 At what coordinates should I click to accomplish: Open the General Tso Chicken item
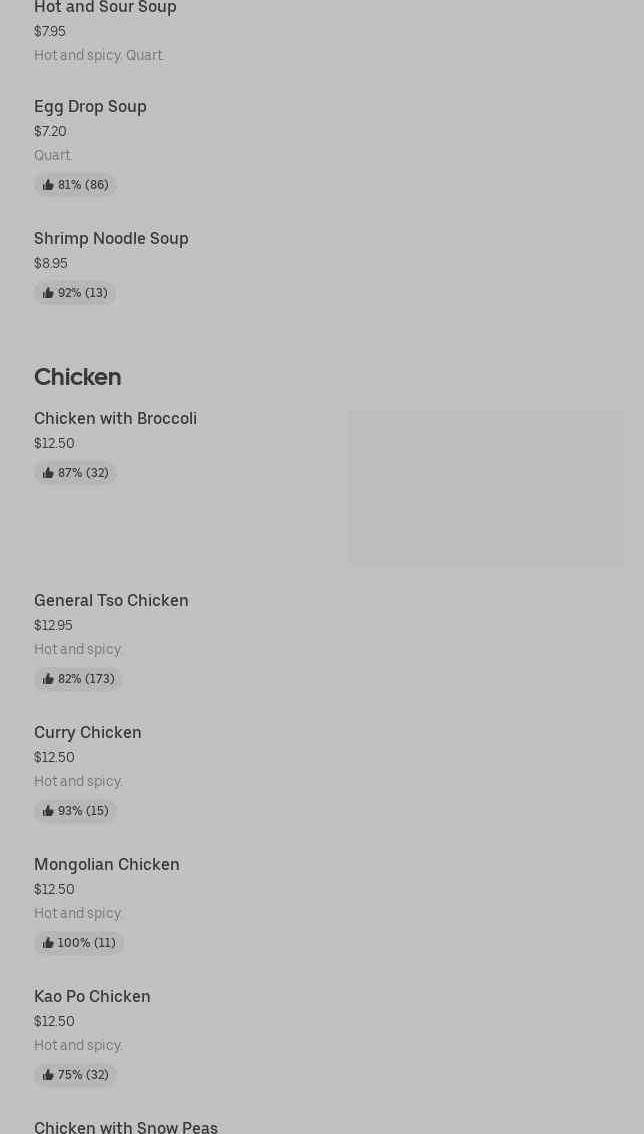[x=111, y=601]
